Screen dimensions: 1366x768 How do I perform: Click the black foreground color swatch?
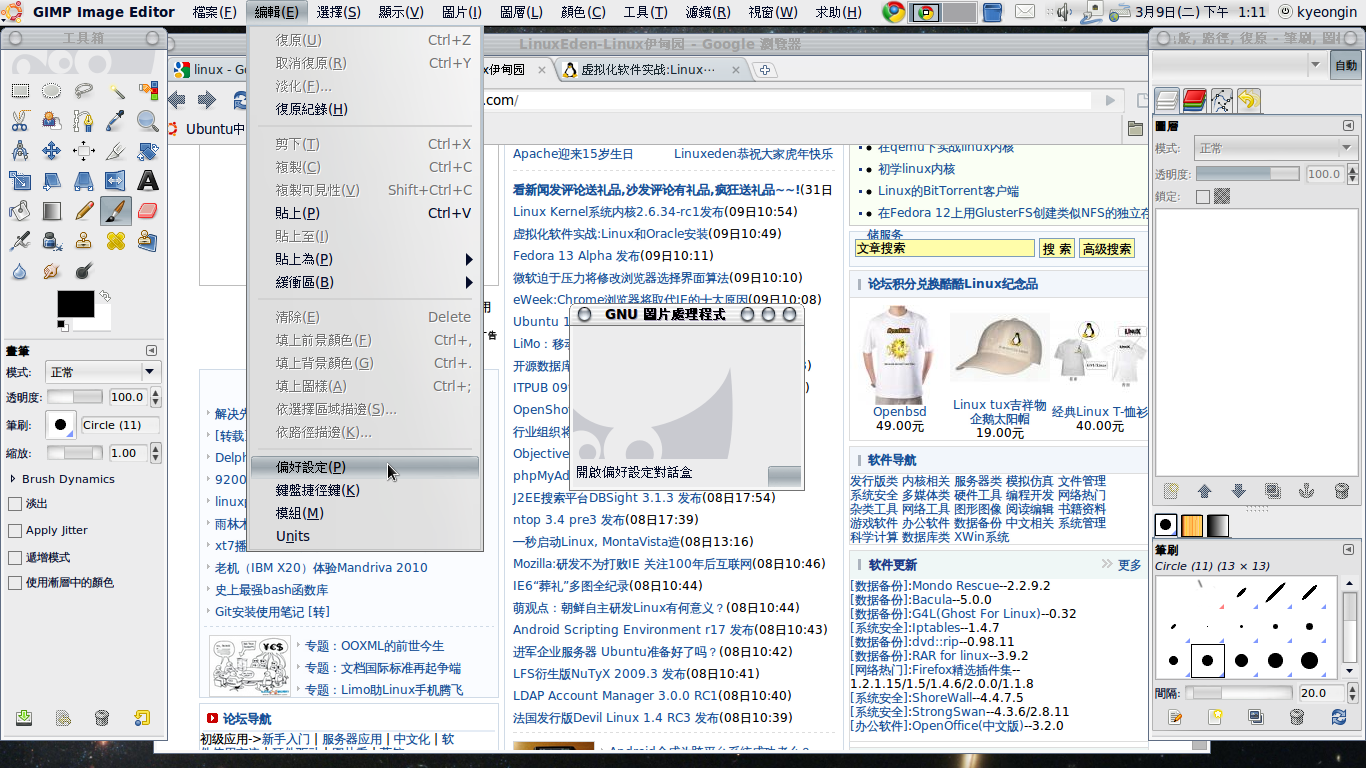pyautogui.click(x=75, y=304)
